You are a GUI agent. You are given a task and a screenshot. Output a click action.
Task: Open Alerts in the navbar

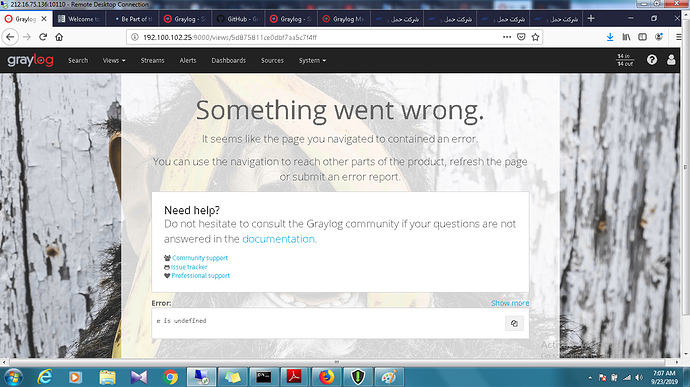[188, 60]
